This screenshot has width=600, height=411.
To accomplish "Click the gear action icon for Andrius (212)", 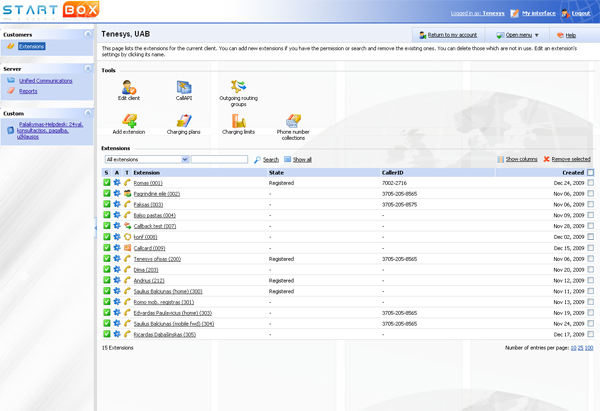I will [117, 280].
